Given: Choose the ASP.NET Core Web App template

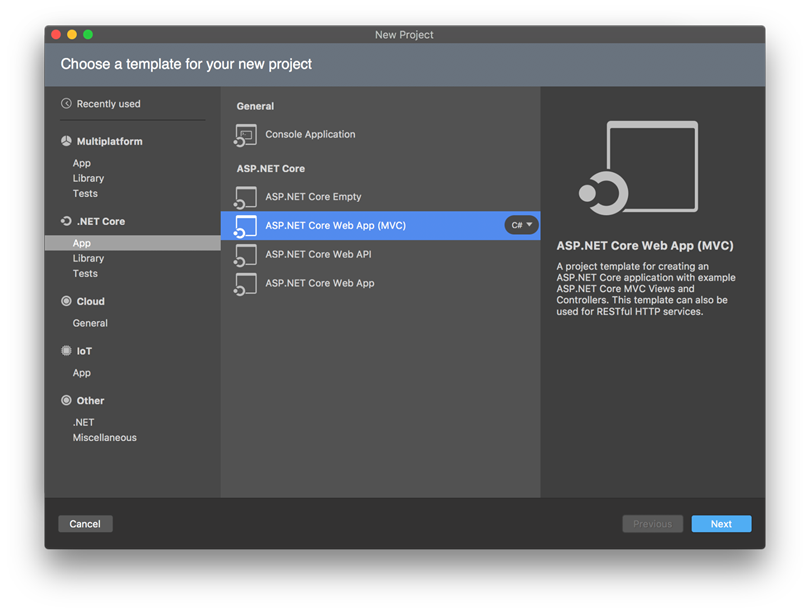Looking at the screenshot, I should (381, 284).
